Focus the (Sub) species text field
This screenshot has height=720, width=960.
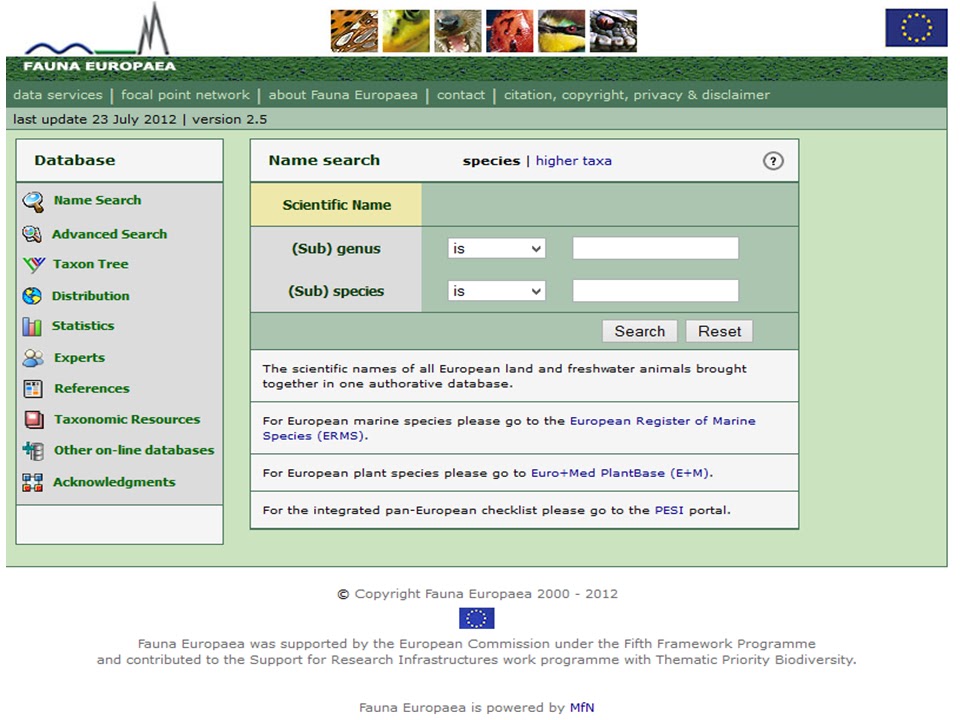pyautogui.click(x=655, y=291)
